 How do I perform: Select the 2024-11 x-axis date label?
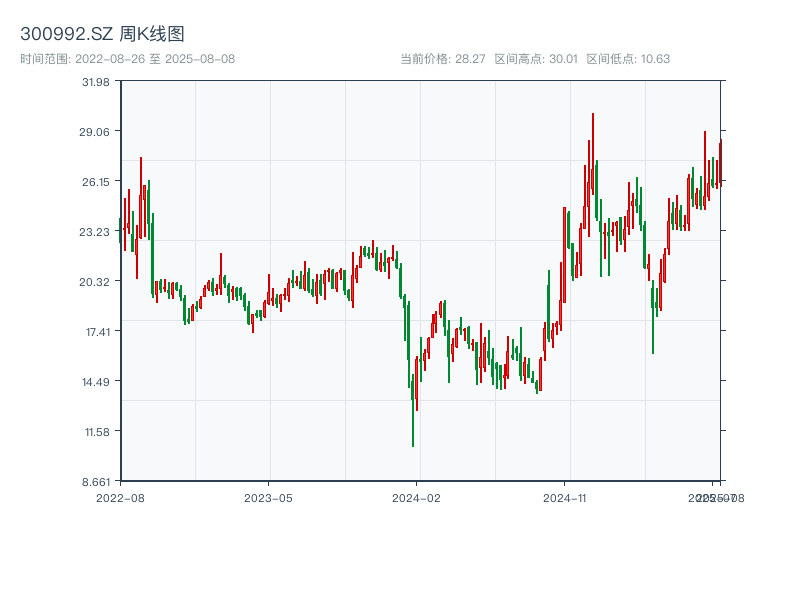(565, 496)
